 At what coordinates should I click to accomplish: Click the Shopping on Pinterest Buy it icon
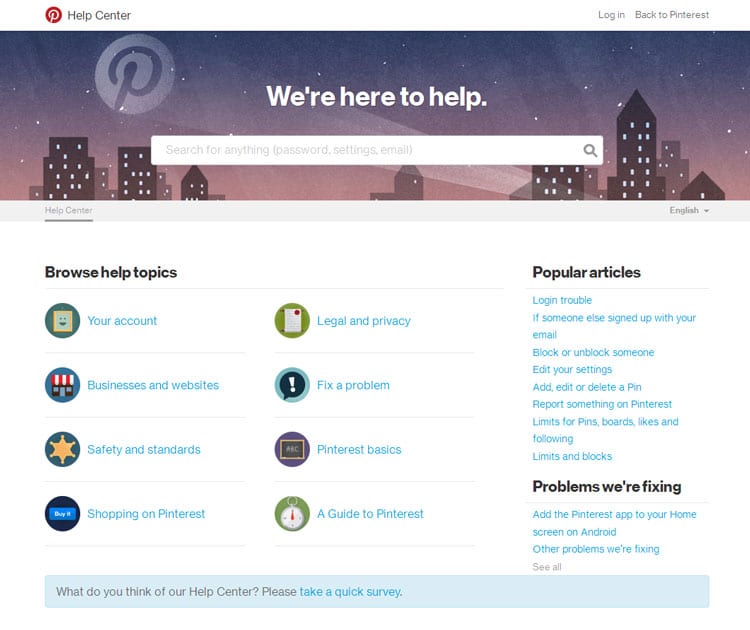pyautogui.click(x=63, y=514)
